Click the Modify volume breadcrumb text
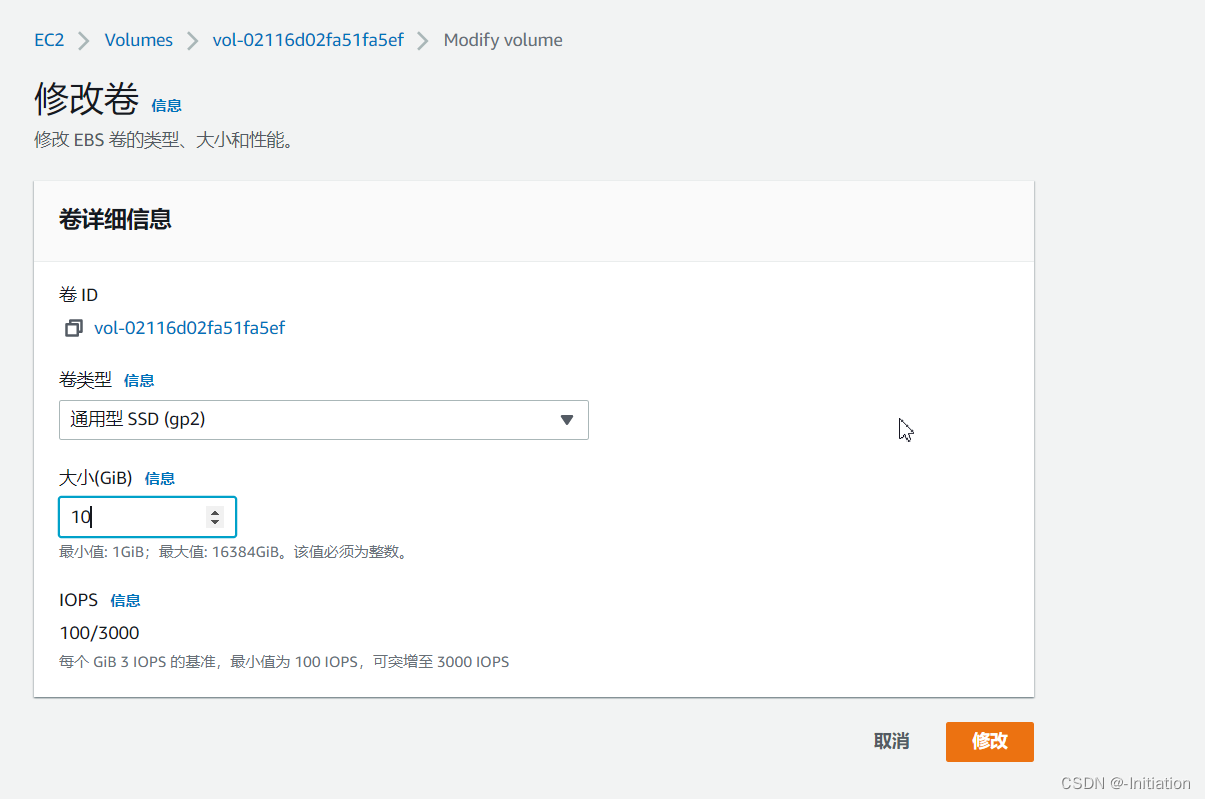 [503, 40]
